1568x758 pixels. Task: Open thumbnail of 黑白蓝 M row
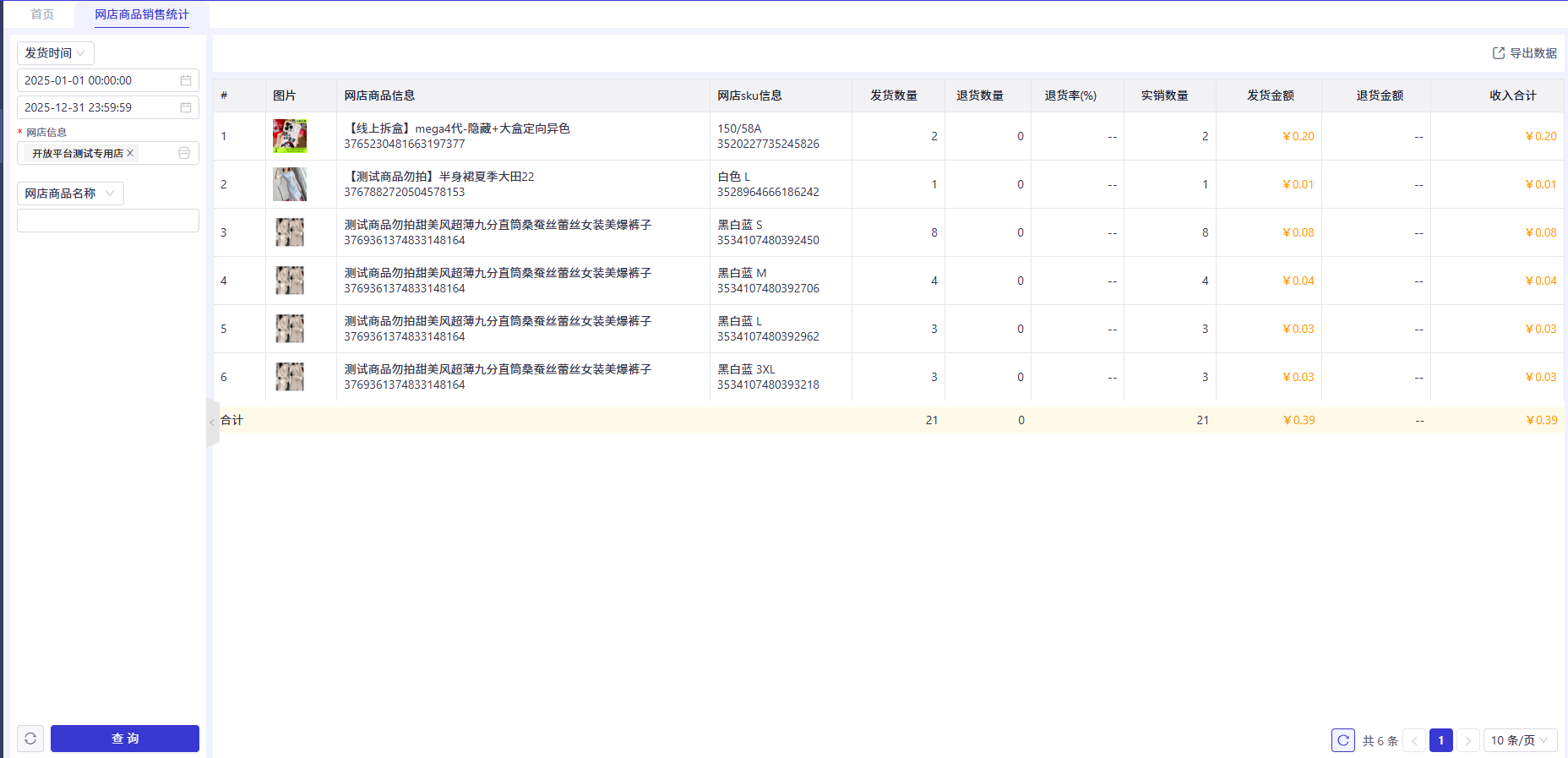click(x=290, y=281)
